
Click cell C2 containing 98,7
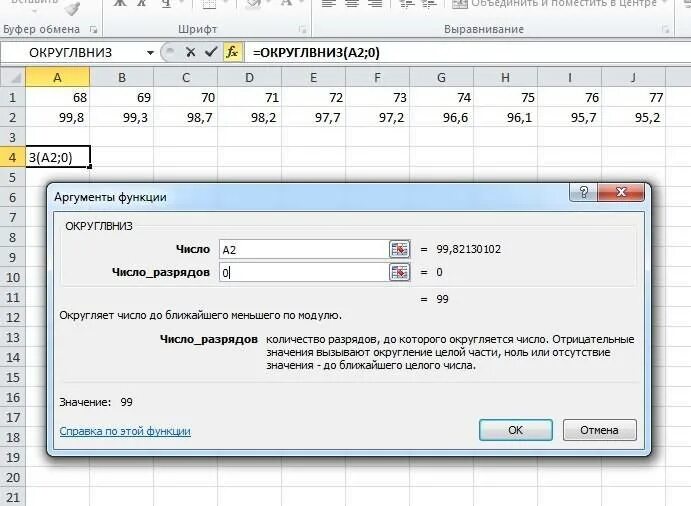tap(186, 118)
